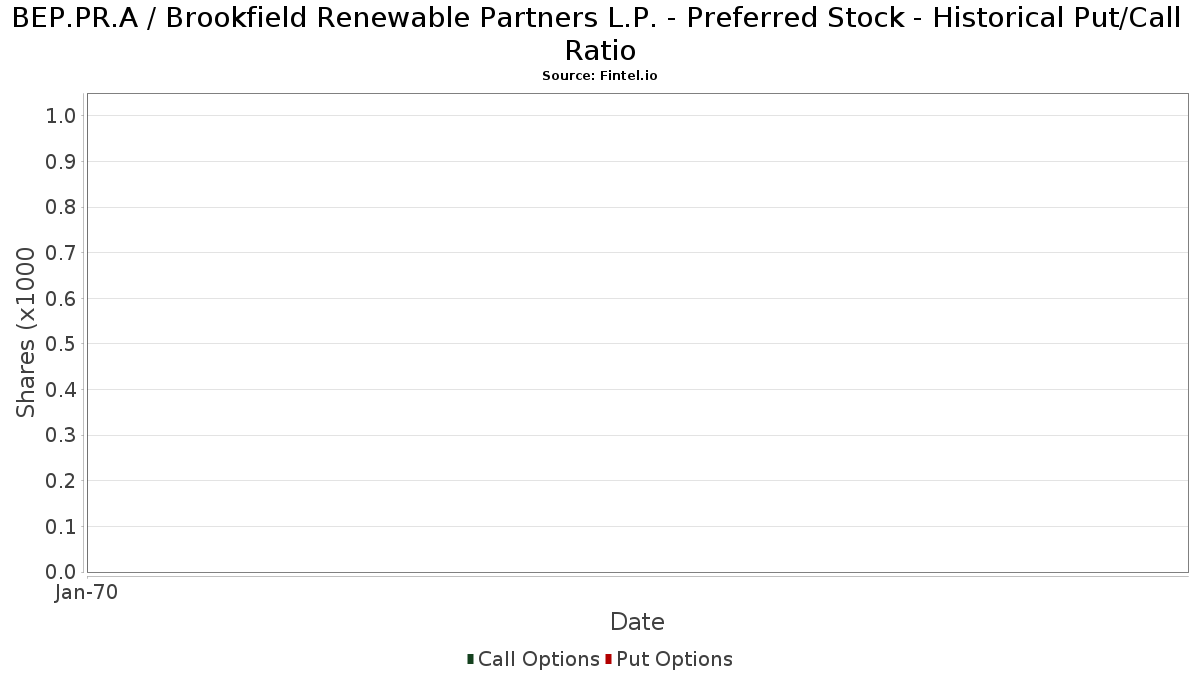Select the 0.3 y-axis tick label
Screen dimensions: 1200x675
61,436
